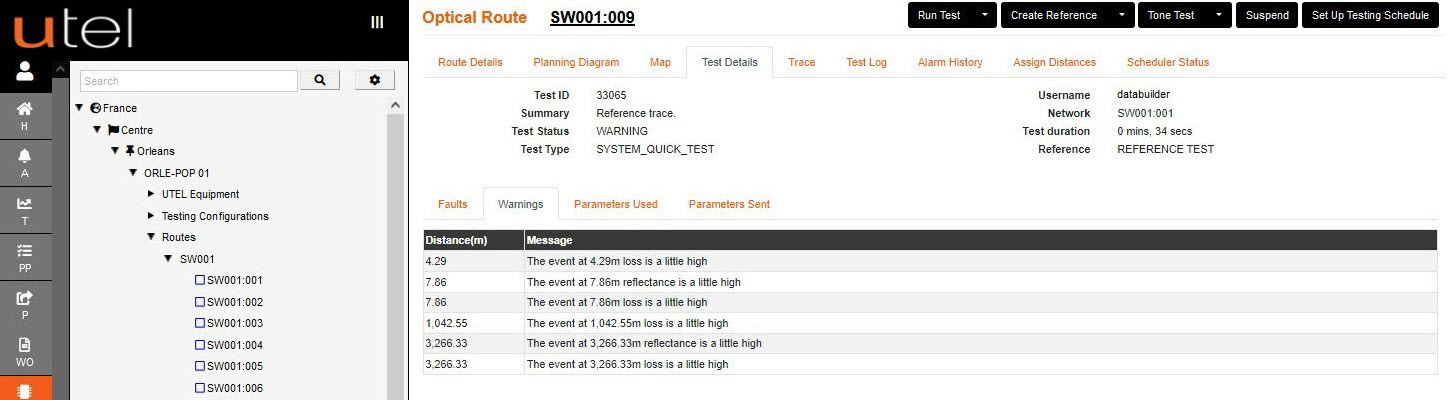Viewport: 1455px width, 400px height.
Task: Open the document icon labeled WO
Action: pos(25,351)
